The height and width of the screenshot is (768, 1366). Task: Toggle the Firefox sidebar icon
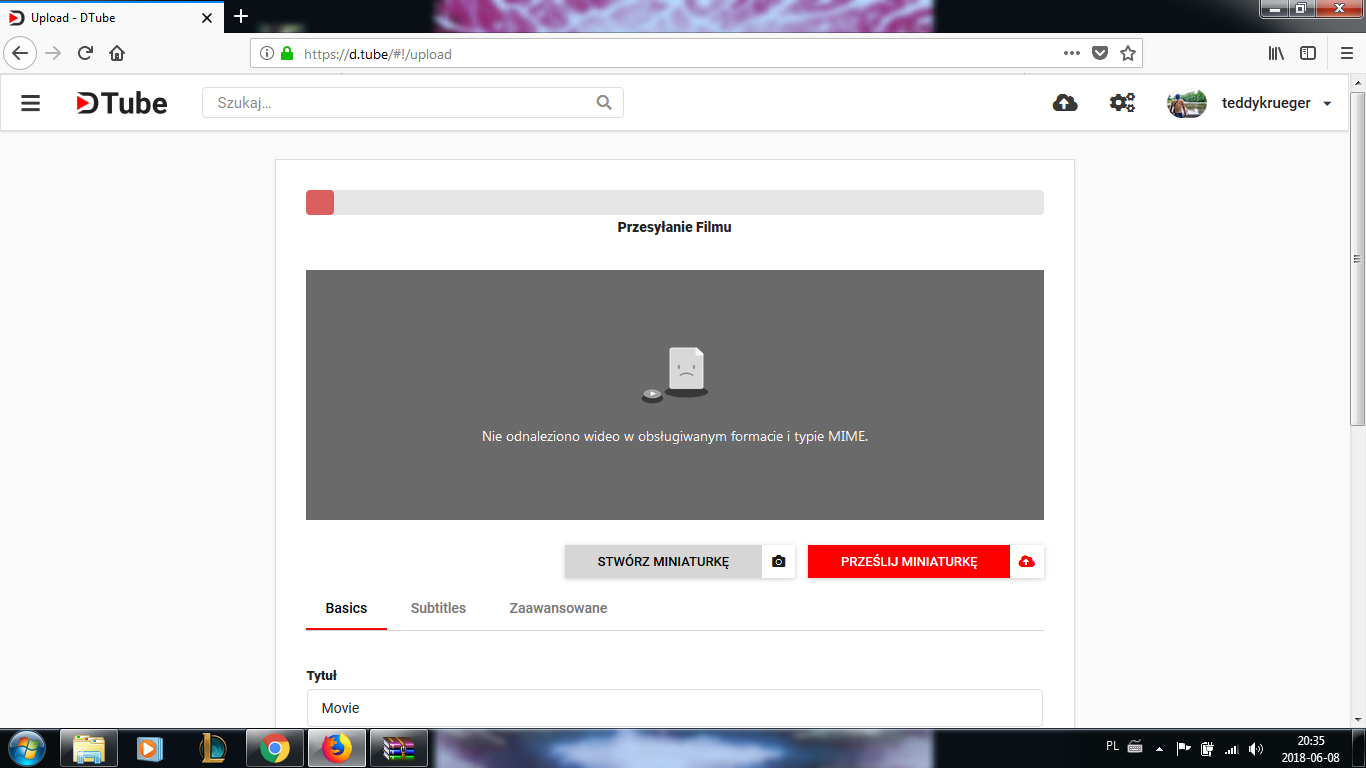(1308, 54)
